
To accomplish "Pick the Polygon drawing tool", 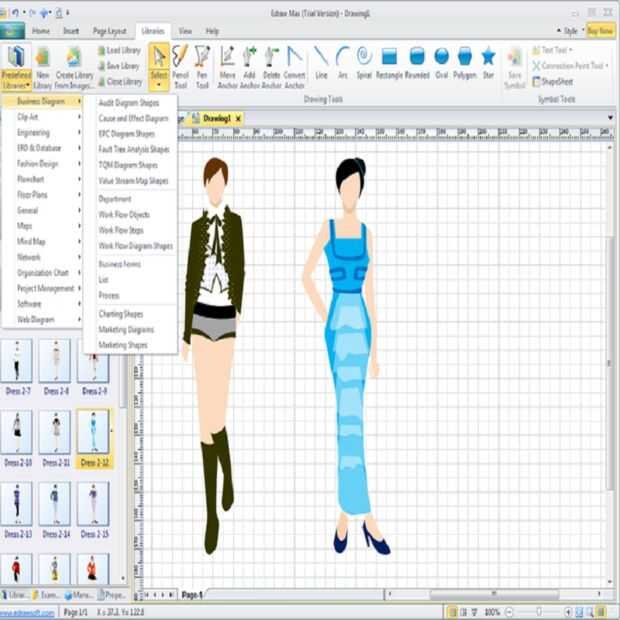I will click(465, 62).
